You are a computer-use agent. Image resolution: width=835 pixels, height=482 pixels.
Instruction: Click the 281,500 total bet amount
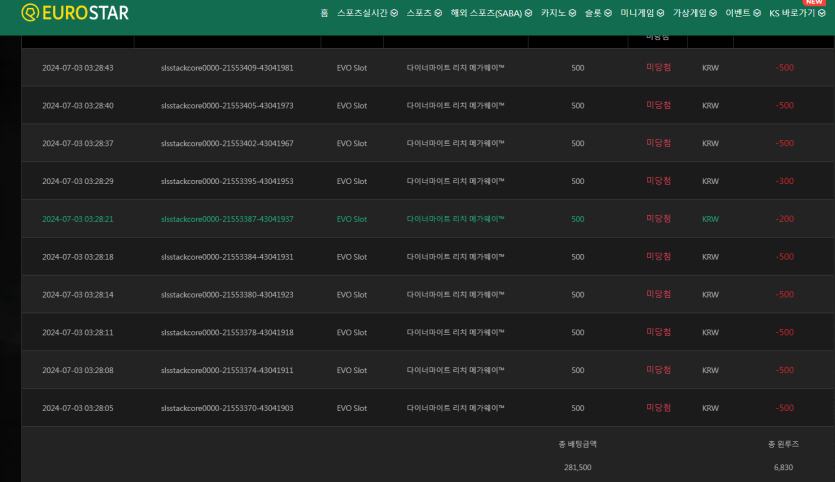577,467
